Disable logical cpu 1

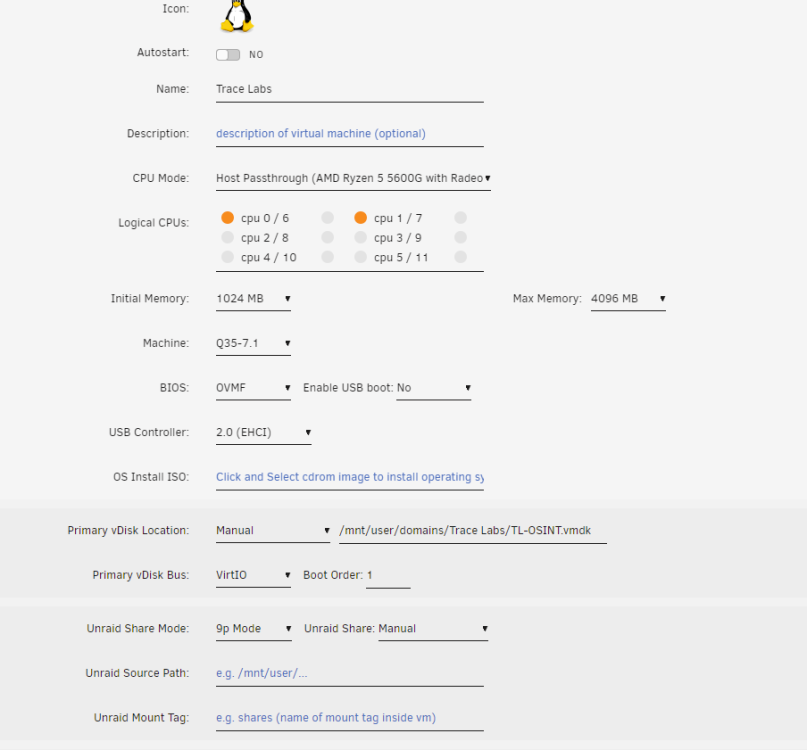361,218
